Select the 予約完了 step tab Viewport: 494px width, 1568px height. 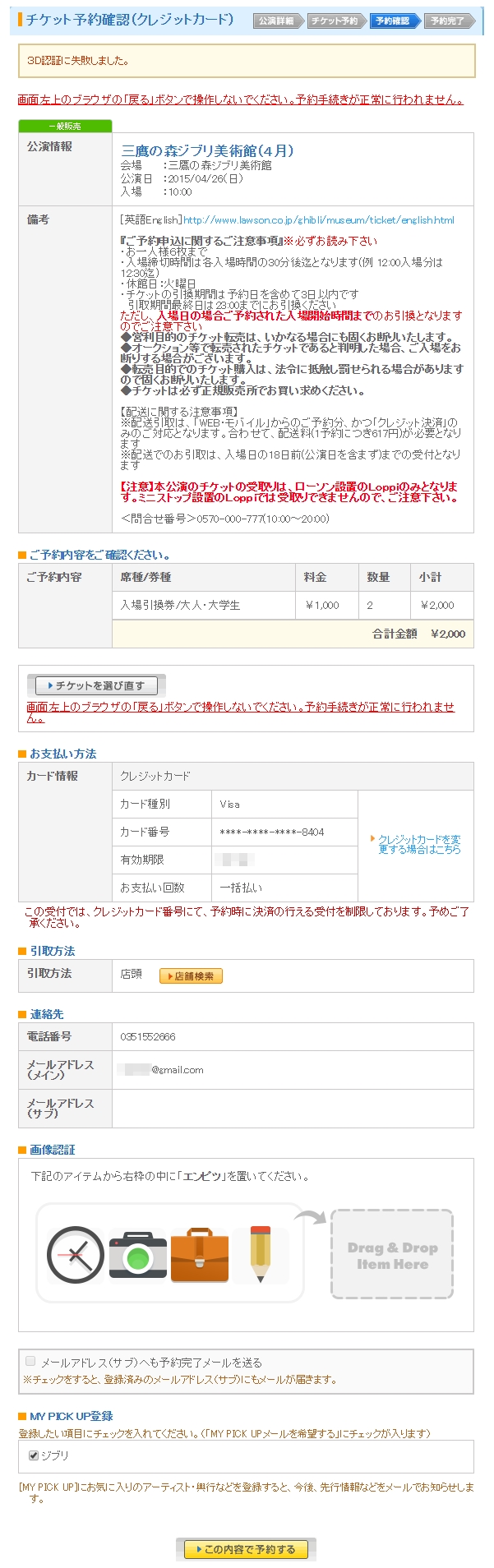[x=448, y=21]
